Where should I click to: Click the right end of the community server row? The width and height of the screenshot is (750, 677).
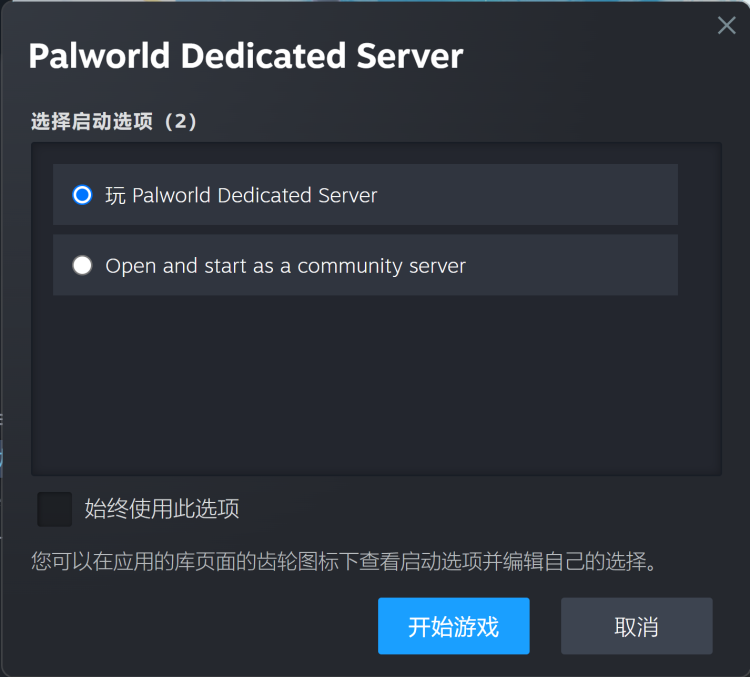[x=646, y=265]
